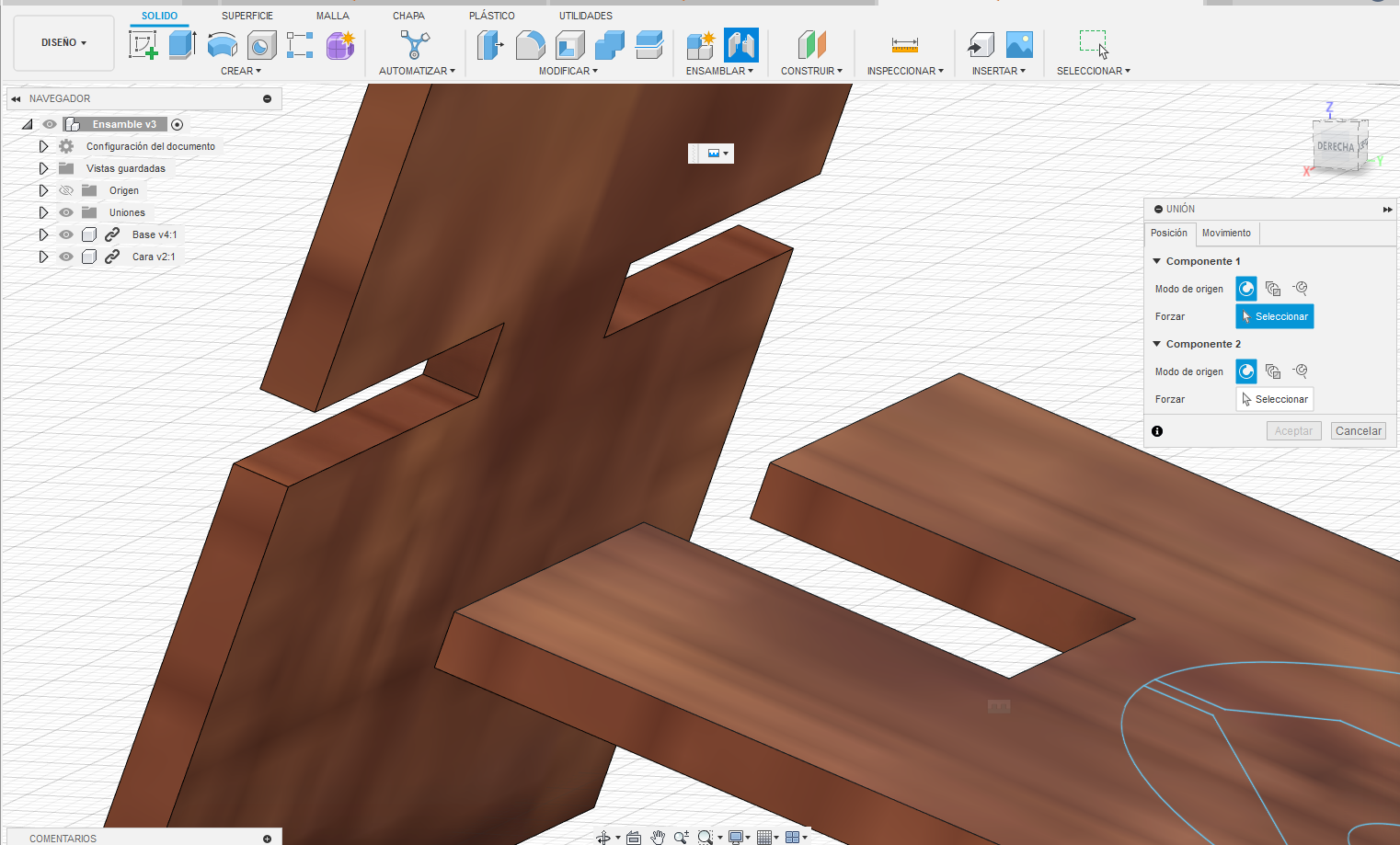
Task: Toggle visibility of Ensamble v3 root
Action: click(x=50, y=124)
